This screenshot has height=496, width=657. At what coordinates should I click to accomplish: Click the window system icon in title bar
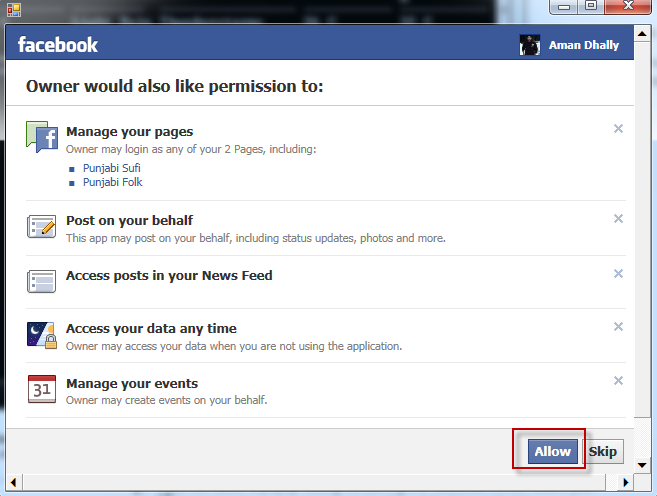(13, 8)
